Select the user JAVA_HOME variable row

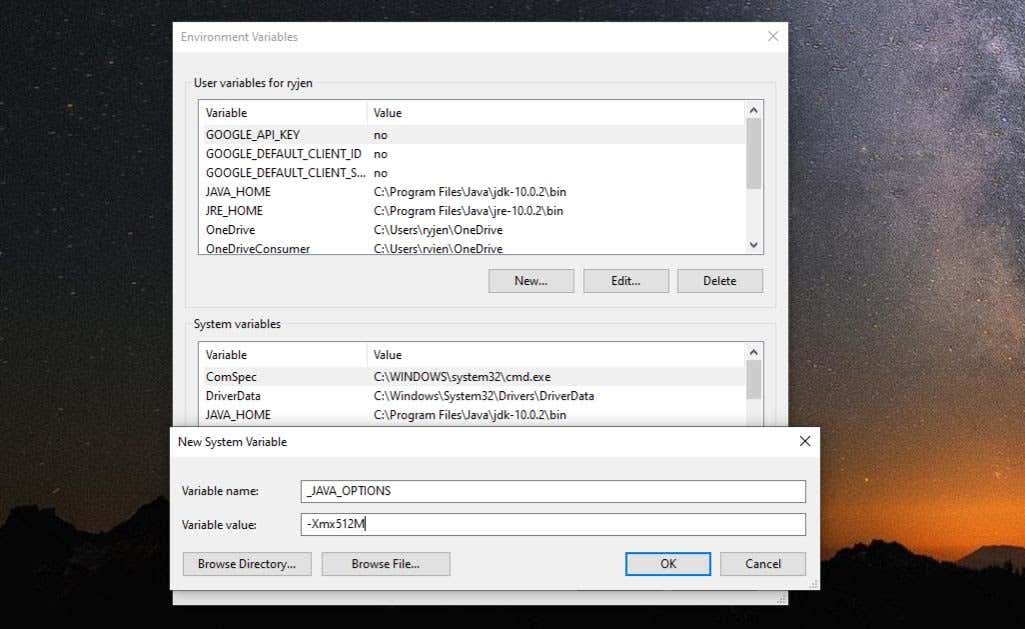474,192
